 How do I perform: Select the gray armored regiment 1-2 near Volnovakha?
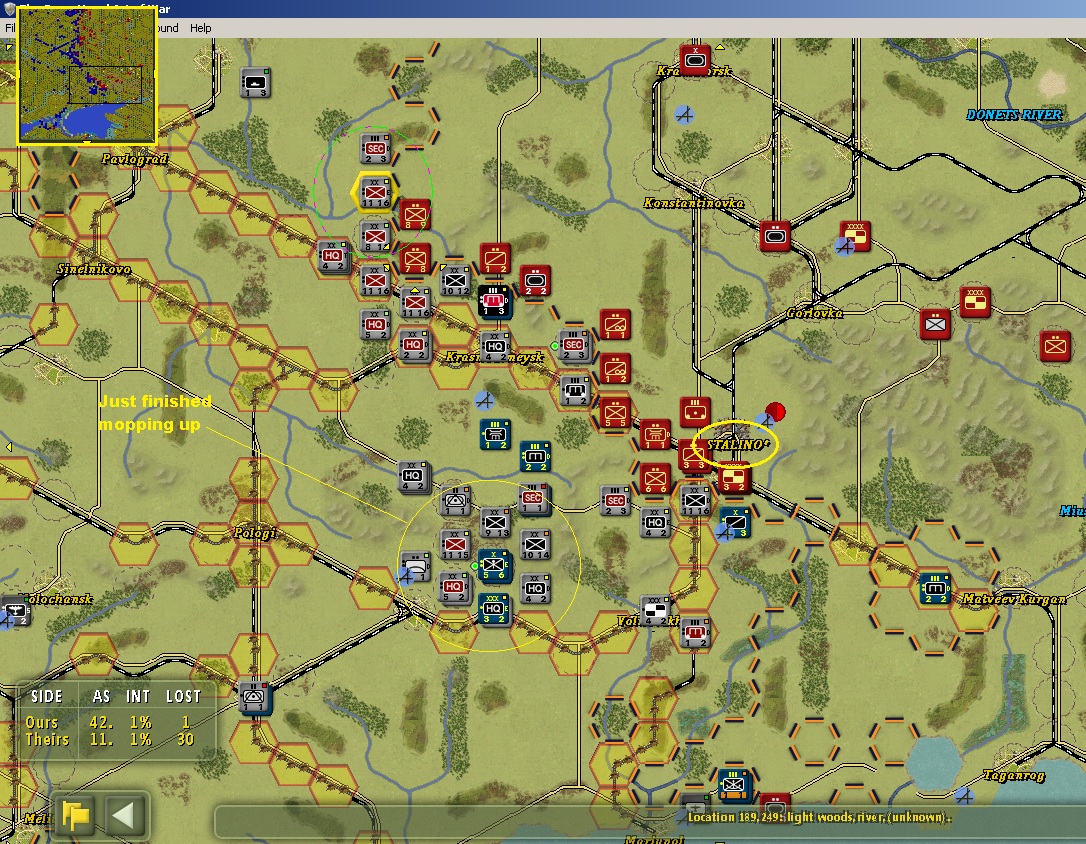pyautogui.click(x=695, y=632)
